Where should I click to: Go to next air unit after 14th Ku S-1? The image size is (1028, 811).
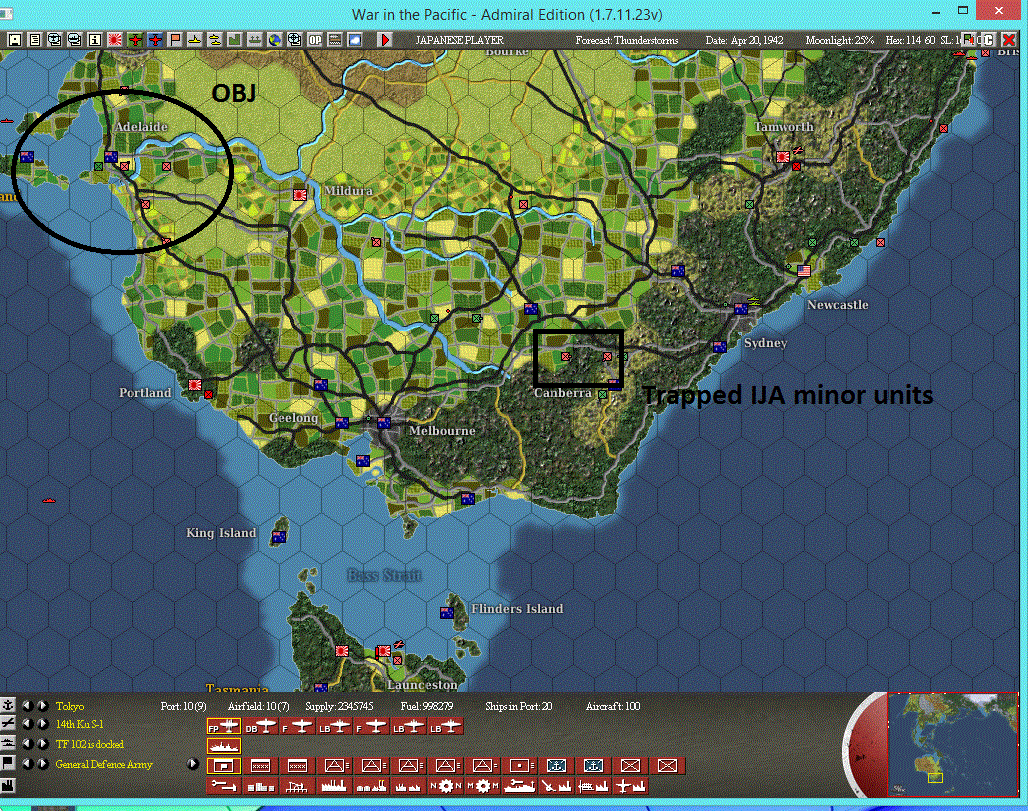(x=43, y=724)
